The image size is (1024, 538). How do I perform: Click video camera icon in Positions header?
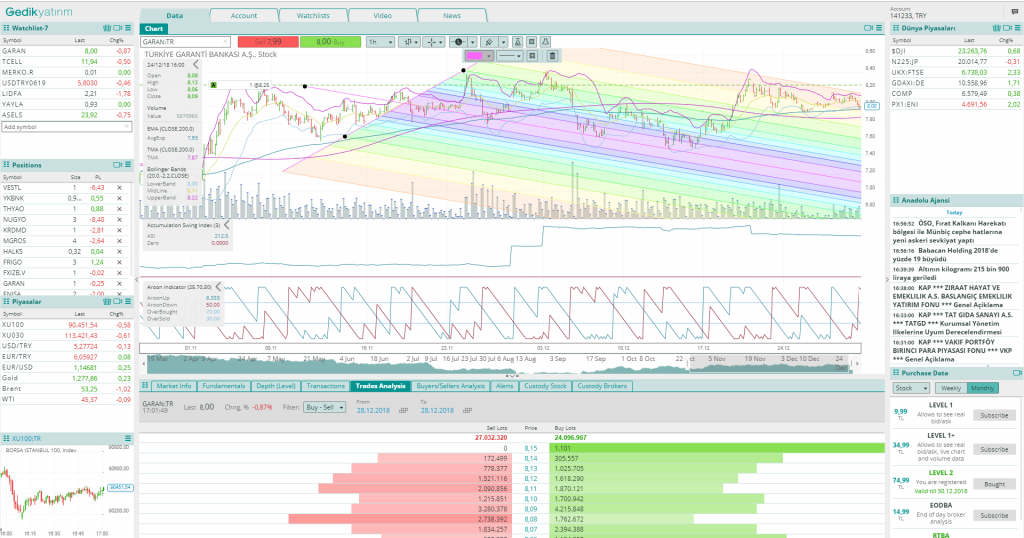(x=117, y=164)
